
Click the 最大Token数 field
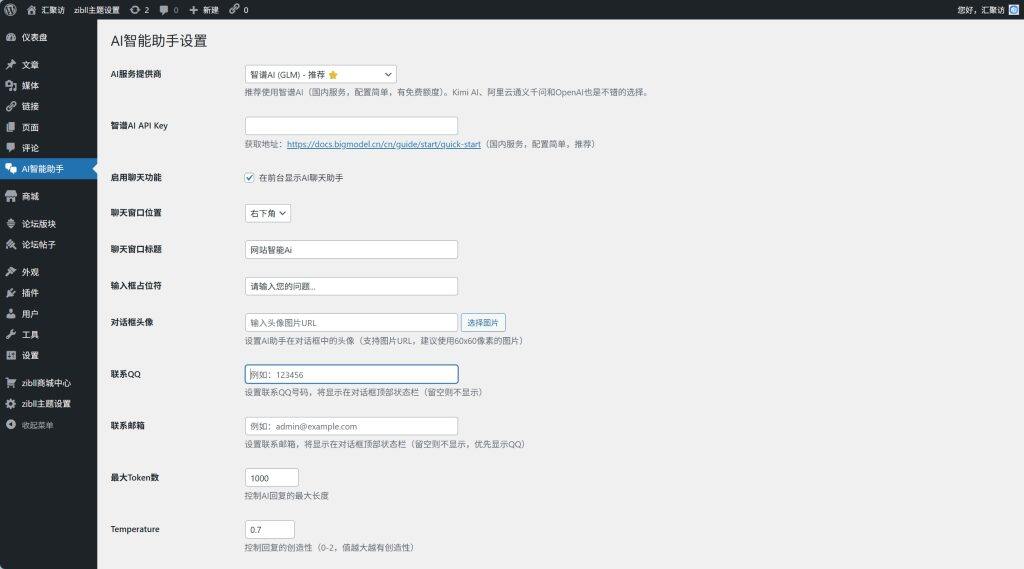pos(272,478)
